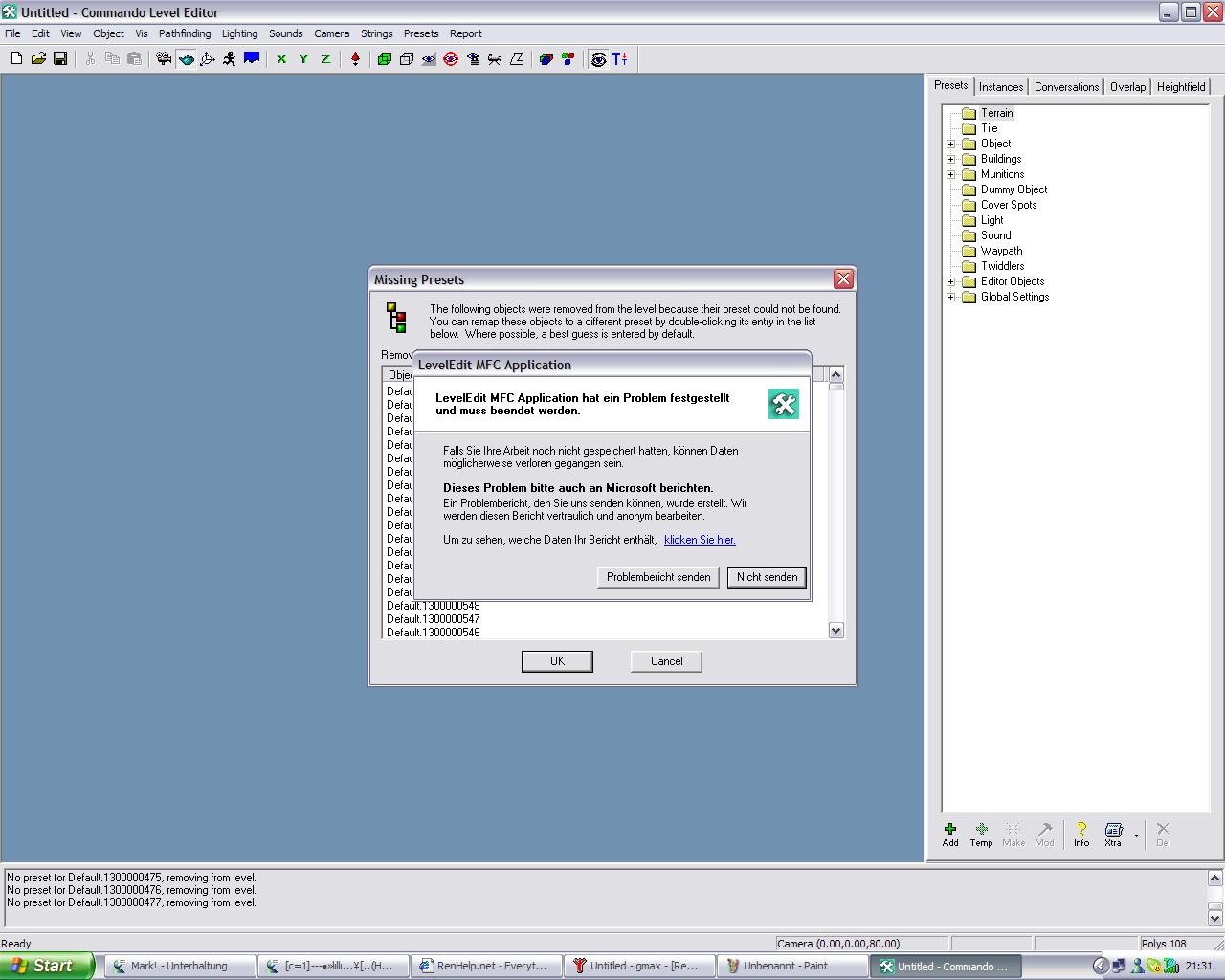Open the Xtra dropdown arrow

[x=1136, y=835]
